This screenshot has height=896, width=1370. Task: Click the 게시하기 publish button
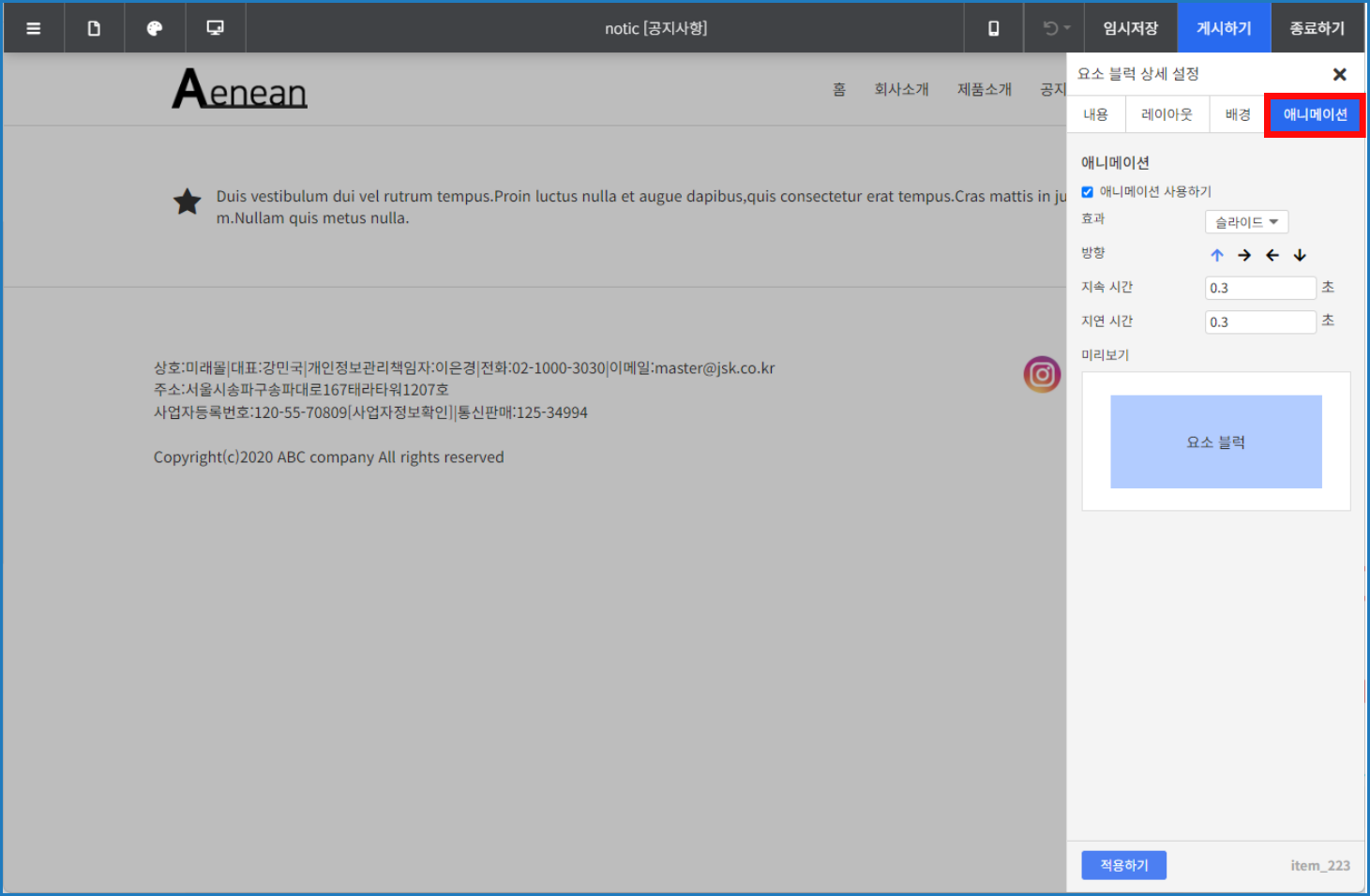pos(1224,27)
